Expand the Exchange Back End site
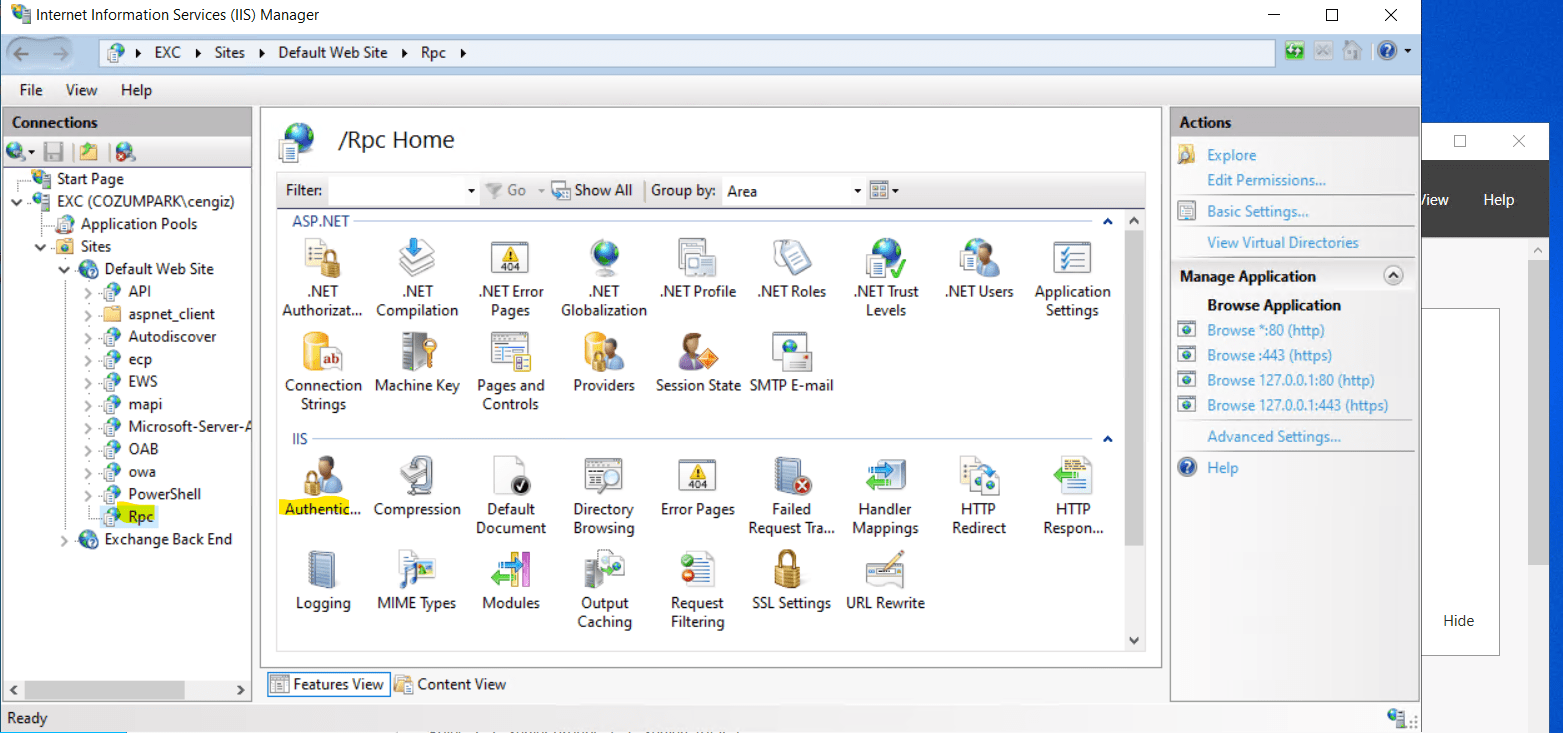 click(x=63, y=539)
